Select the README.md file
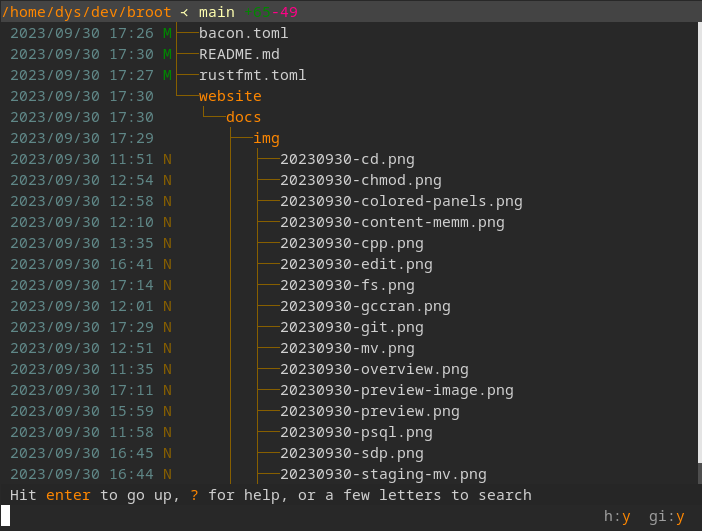702x531 pixels. [x=239, y=54]
